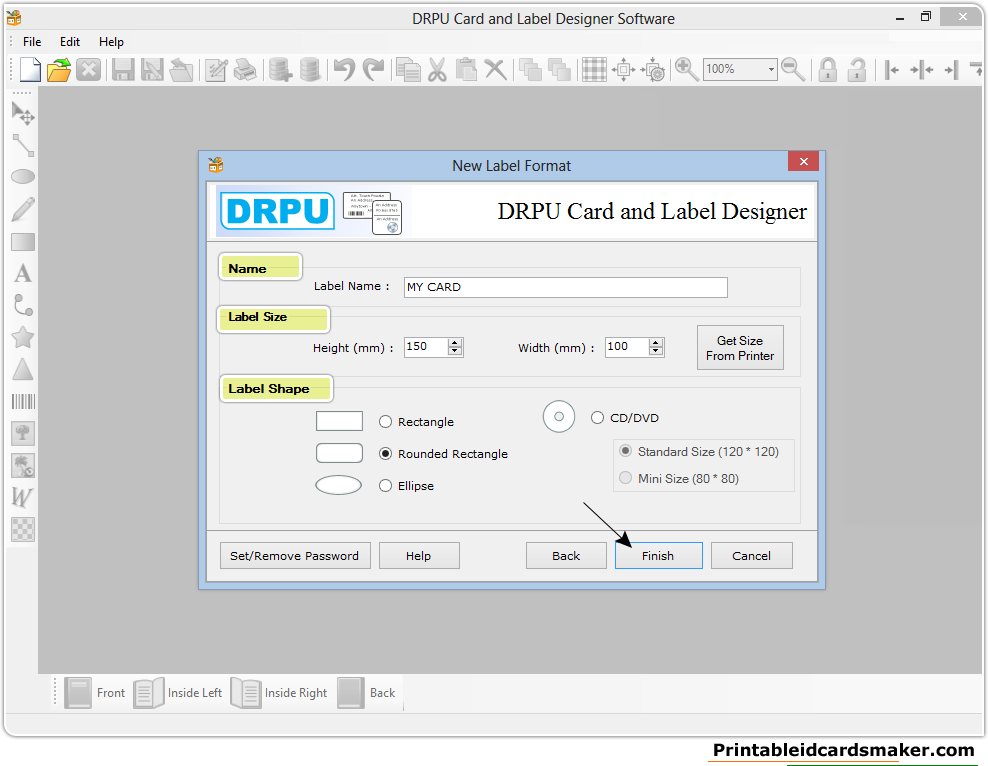
Task: Decrease Width value with down arrow
Action: coord(656,351)
